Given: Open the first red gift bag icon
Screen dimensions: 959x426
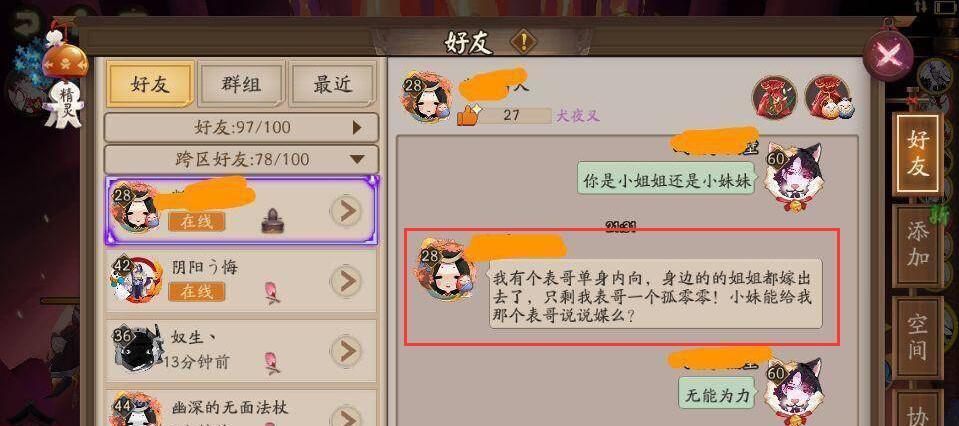Looking at the screenshot, I should [774, 97].
